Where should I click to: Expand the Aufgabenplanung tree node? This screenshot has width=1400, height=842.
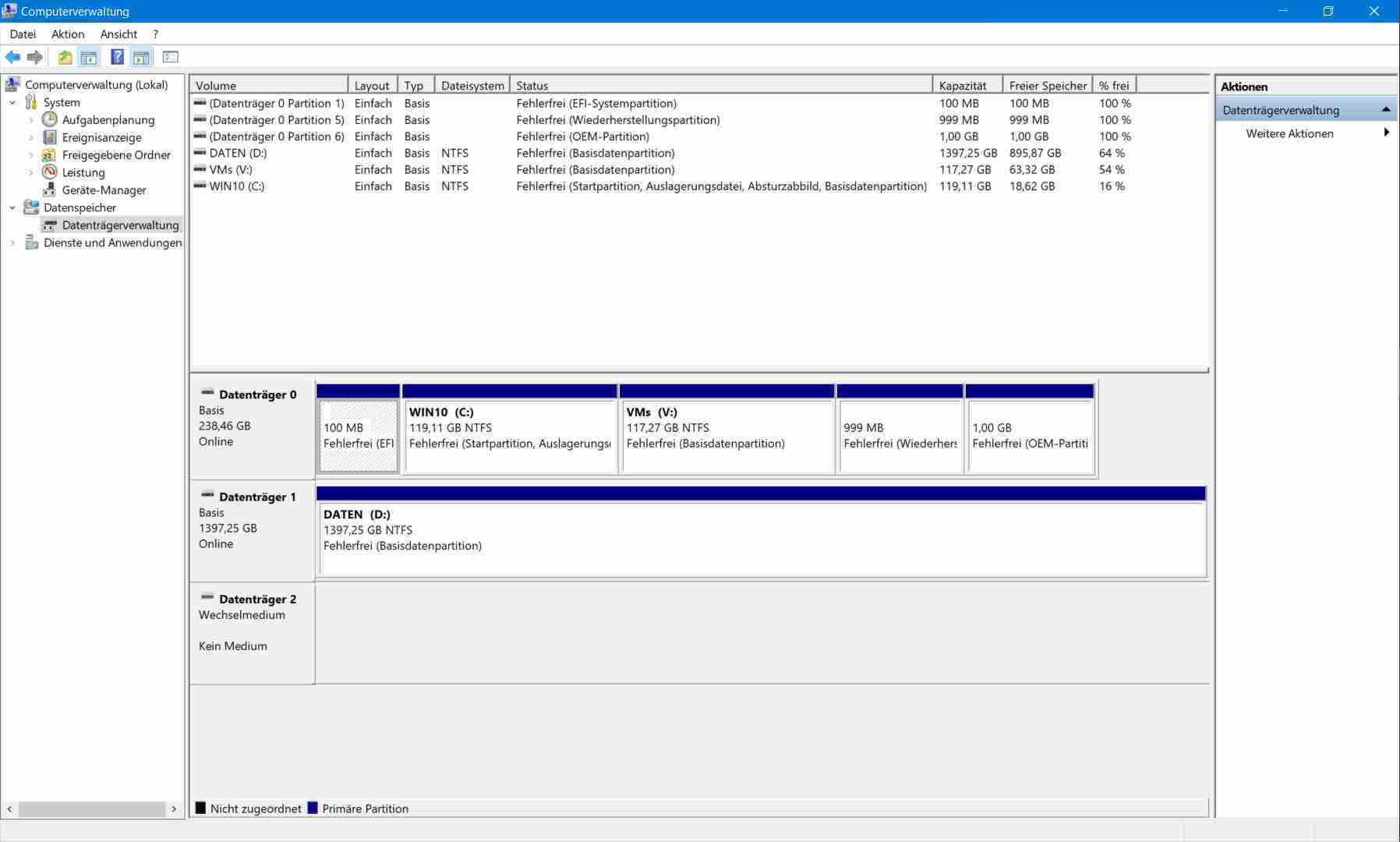(31, 120)
